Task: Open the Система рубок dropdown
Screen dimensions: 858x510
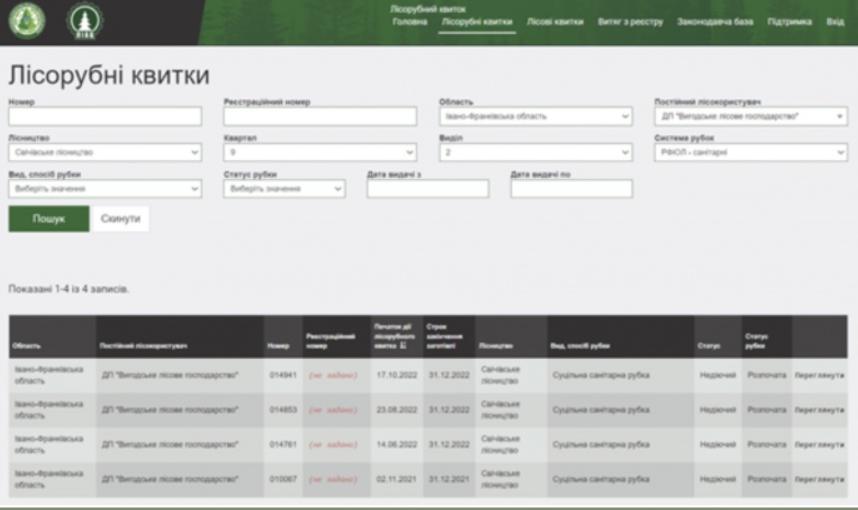Action: (x=750, y=153)
